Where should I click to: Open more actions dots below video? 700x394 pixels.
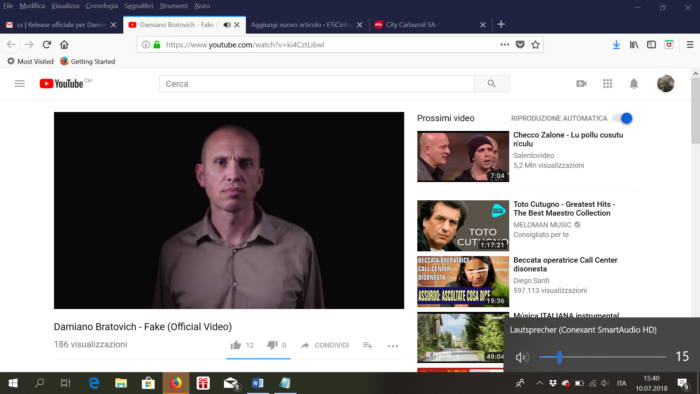coord(393,346)
